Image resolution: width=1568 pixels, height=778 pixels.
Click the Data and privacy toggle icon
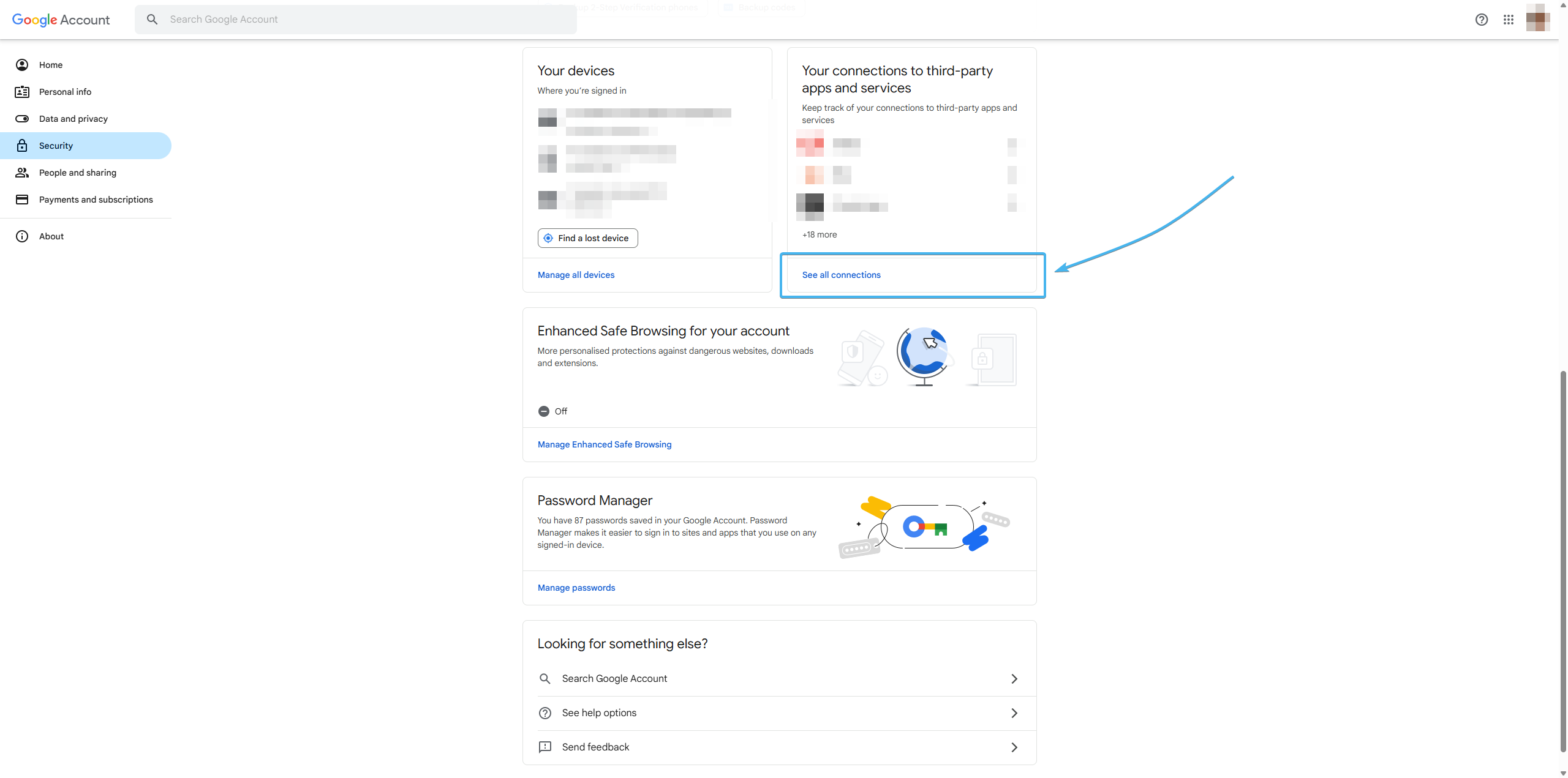(x=22, y=119)
